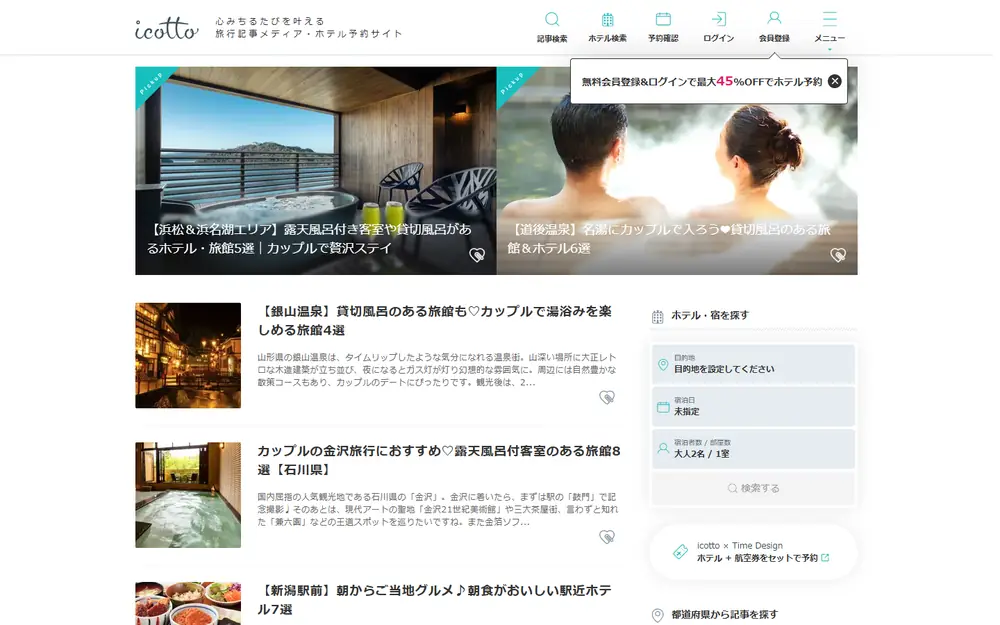Click 金沢 article description starting 国内屈指
This screenshot has height=625, width=1000.
click(438, 510)
